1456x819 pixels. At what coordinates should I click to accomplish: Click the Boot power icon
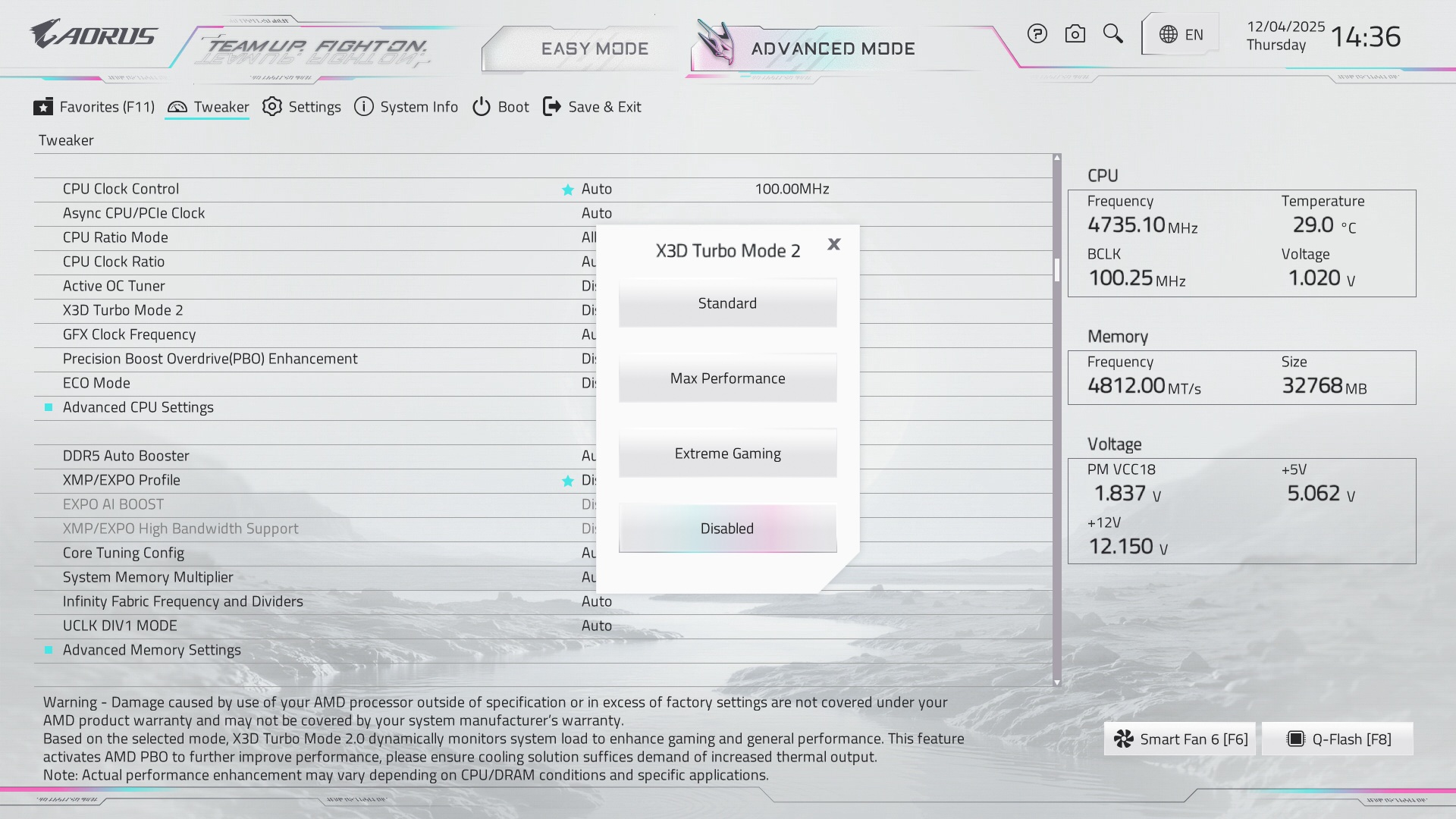point(482,107)
